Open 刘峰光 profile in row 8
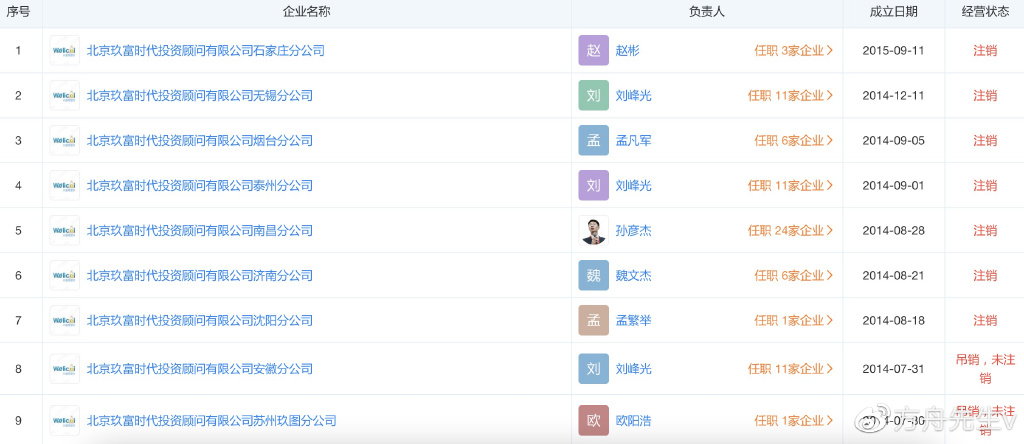 pos(633,369)
